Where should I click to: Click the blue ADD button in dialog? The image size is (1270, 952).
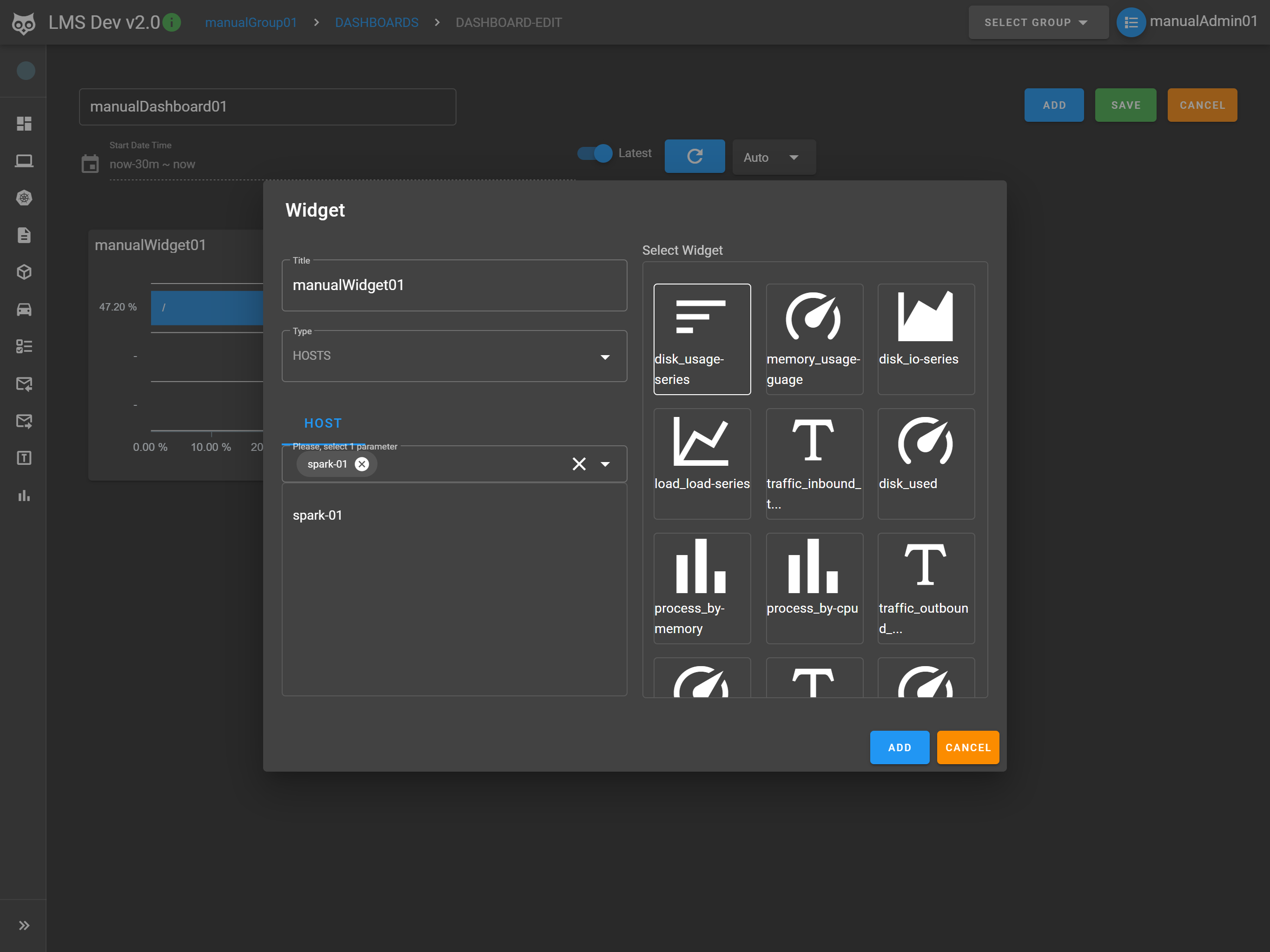[899, 747]
